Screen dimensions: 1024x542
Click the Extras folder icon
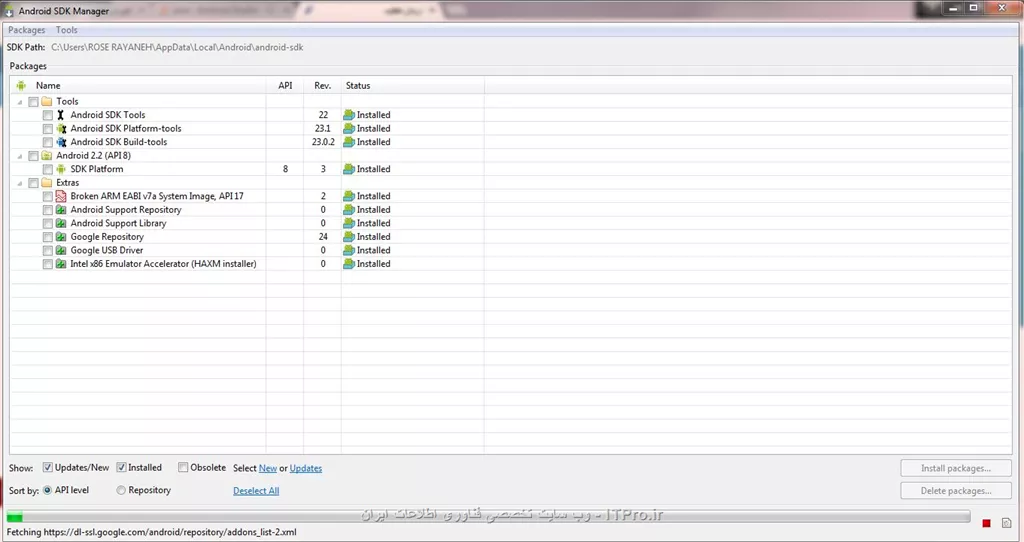46,183
